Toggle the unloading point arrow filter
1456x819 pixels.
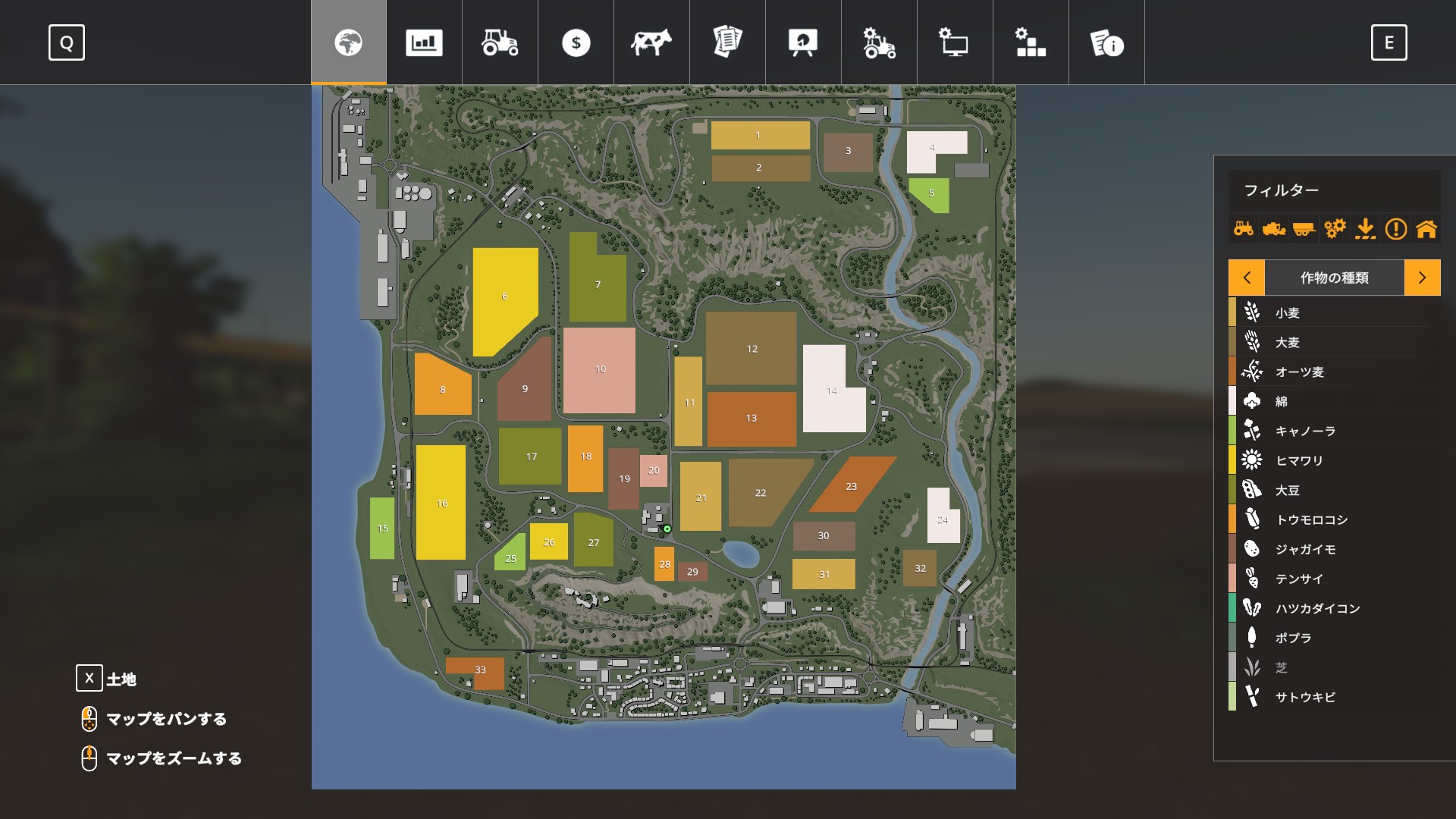(x=1365, y=228)
